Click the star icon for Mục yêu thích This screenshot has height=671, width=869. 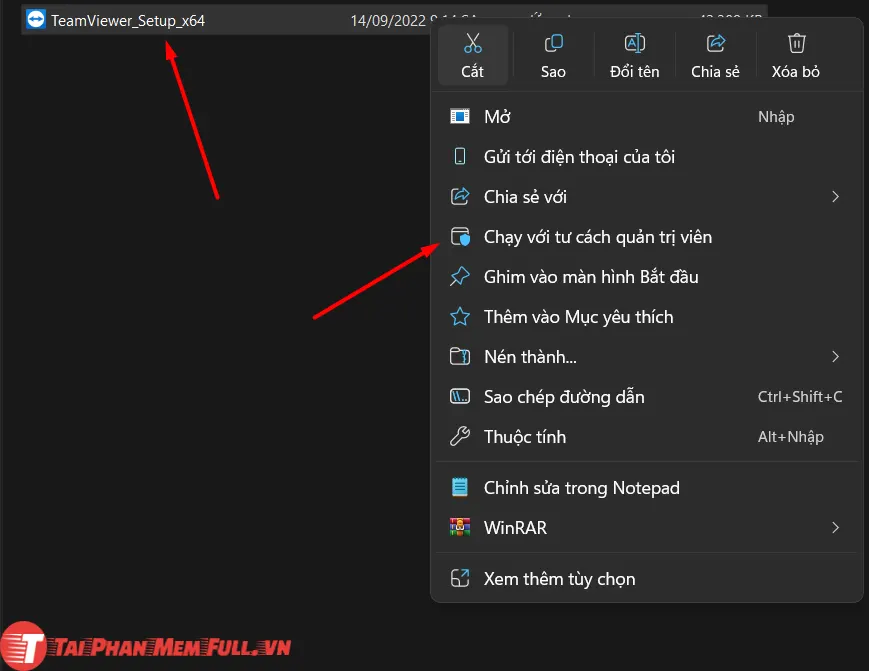pos(460,317)
